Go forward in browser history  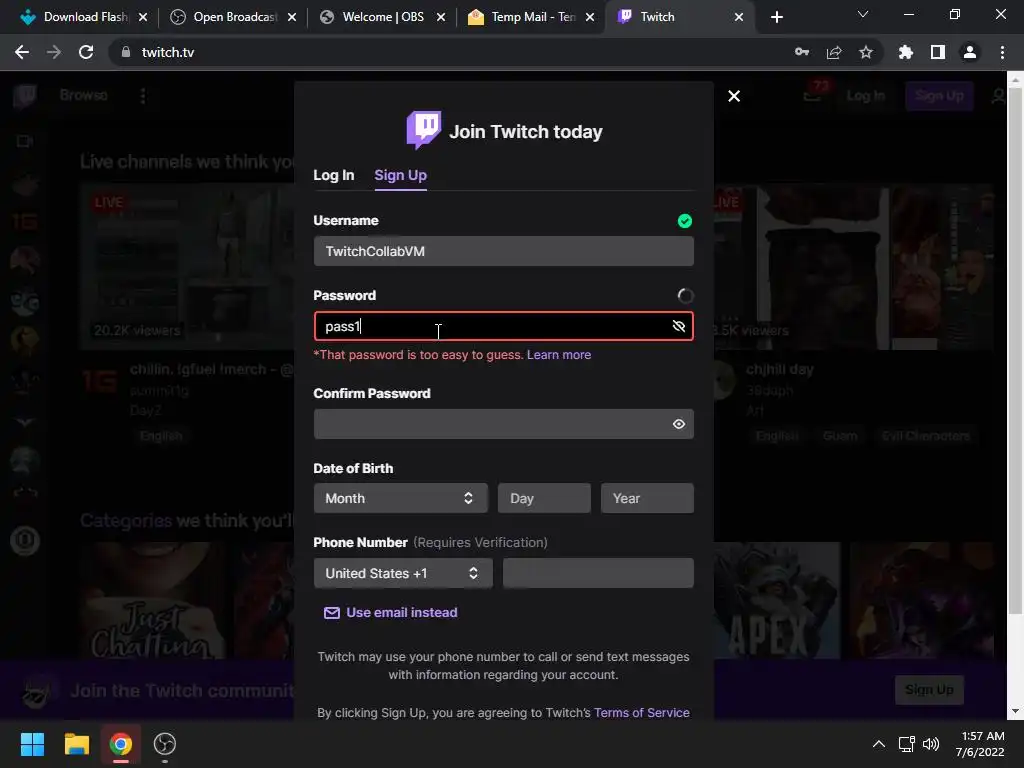click(54, 52)
